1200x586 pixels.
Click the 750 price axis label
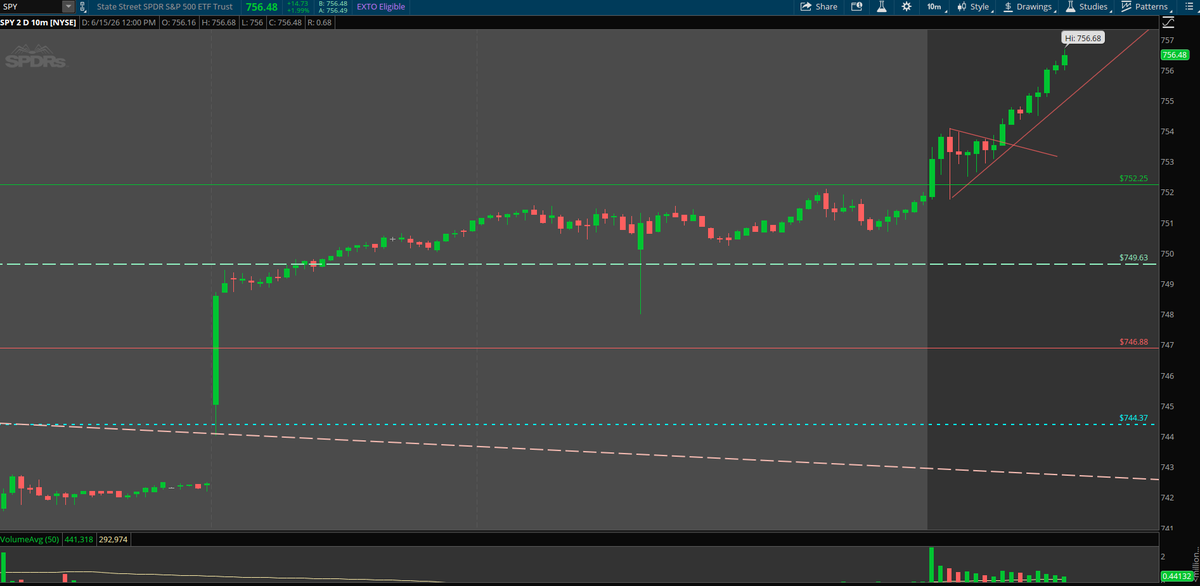coord(1166,253)
